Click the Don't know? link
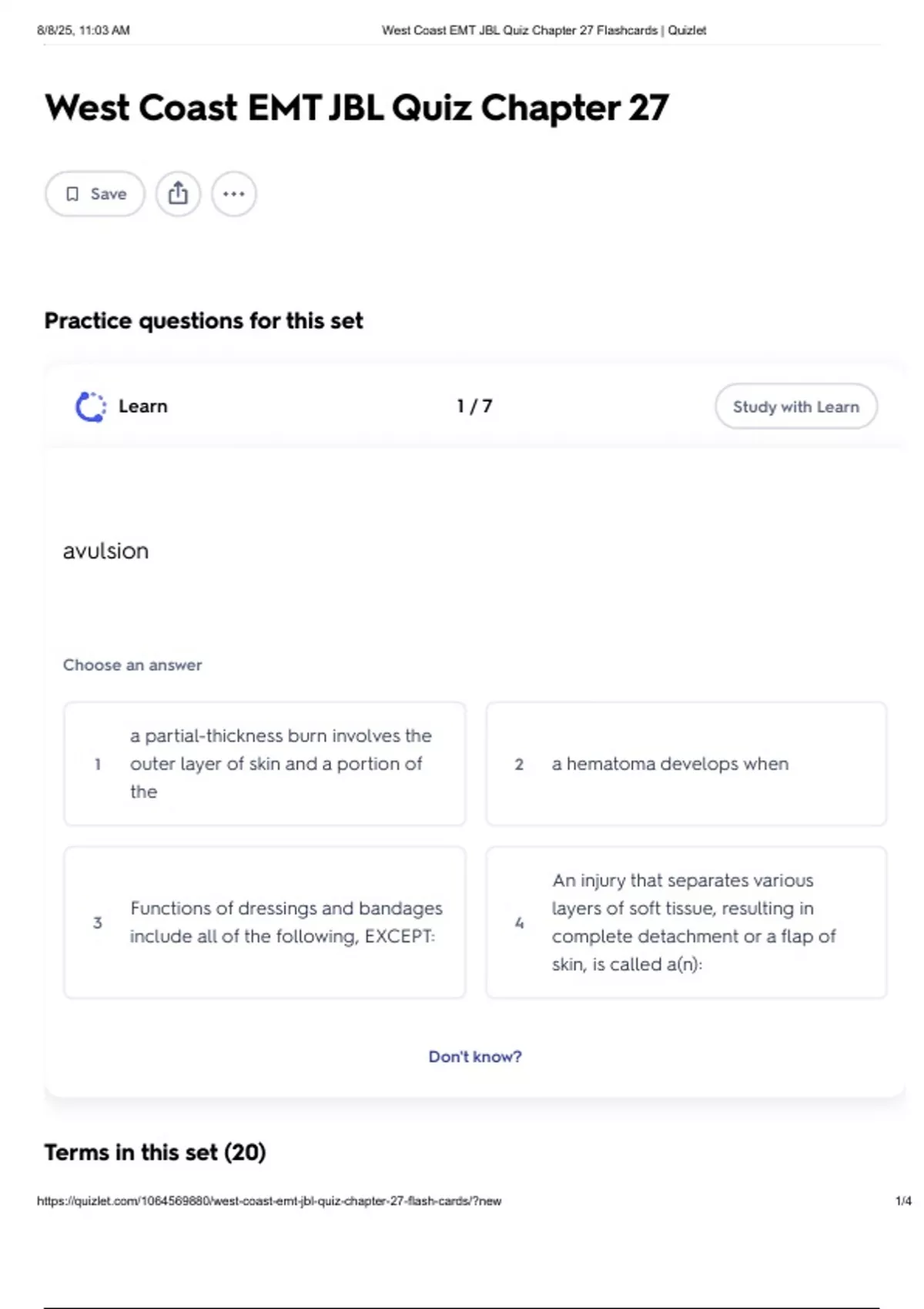 coord(475,1056)
